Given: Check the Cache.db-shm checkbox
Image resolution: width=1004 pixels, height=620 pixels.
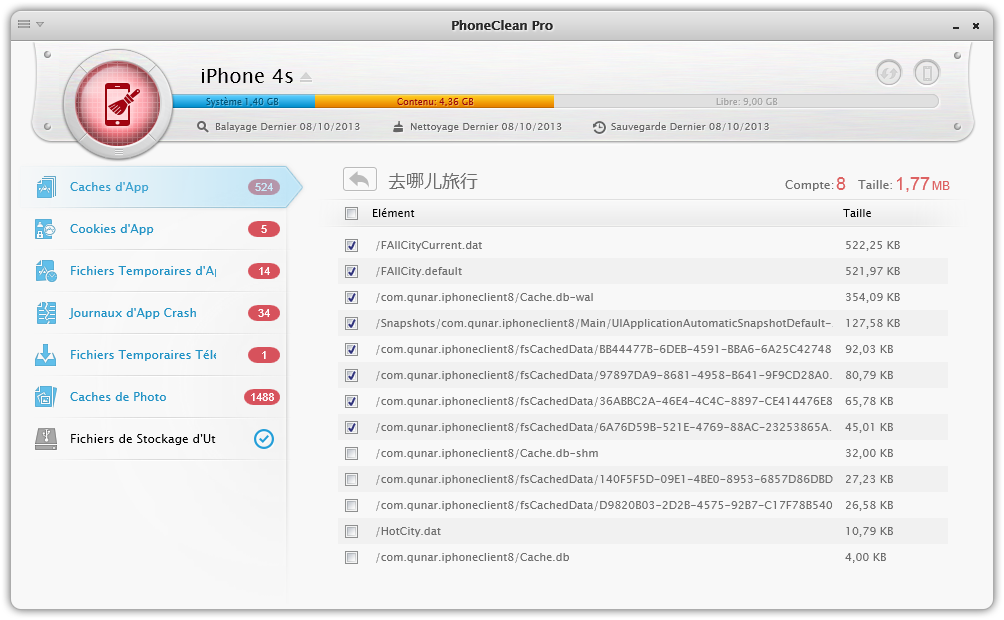Looking at the screenshot, I should [x=352, y=453].
